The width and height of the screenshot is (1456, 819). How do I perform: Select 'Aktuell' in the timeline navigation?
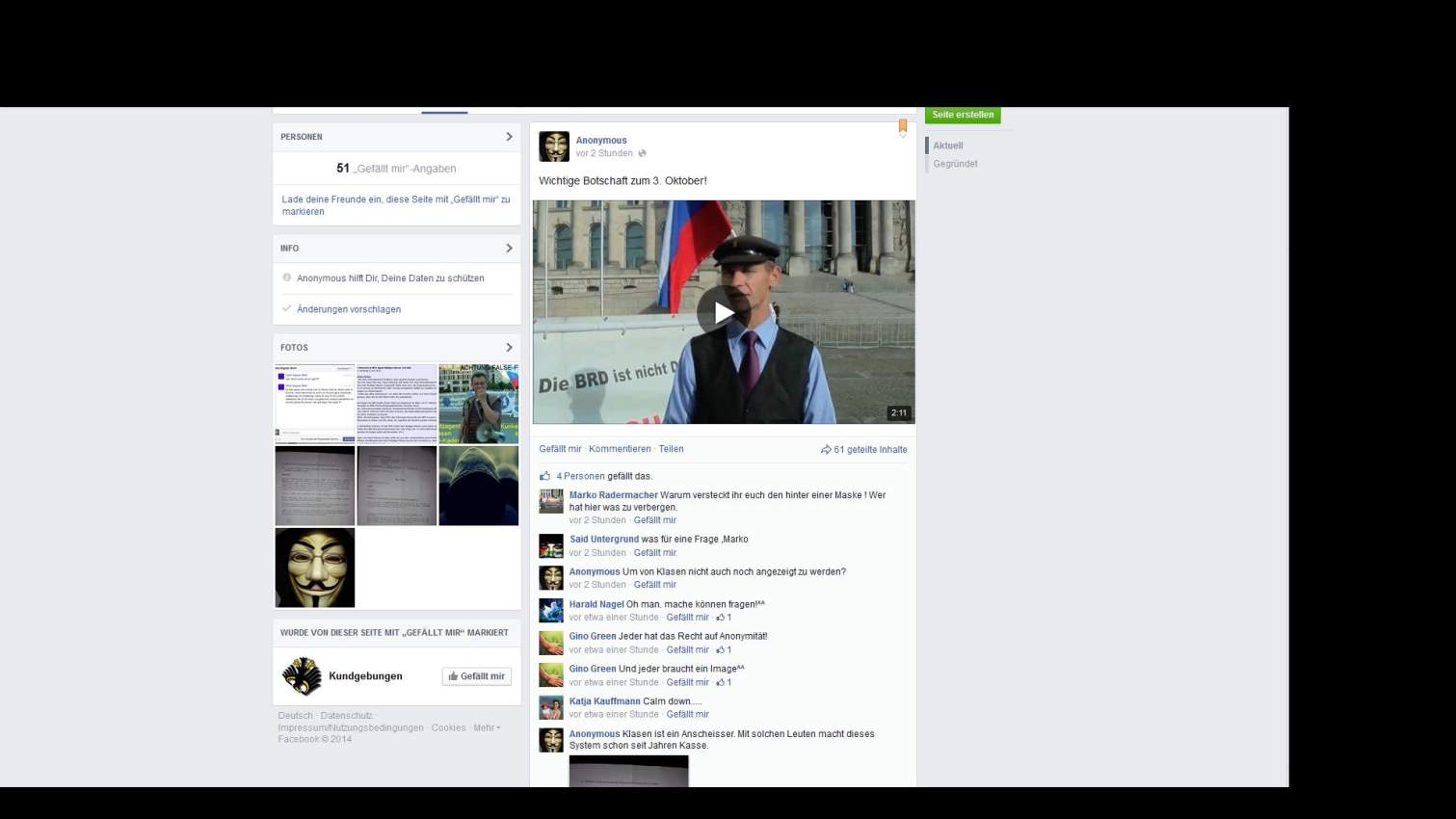(x=947, y=145)
